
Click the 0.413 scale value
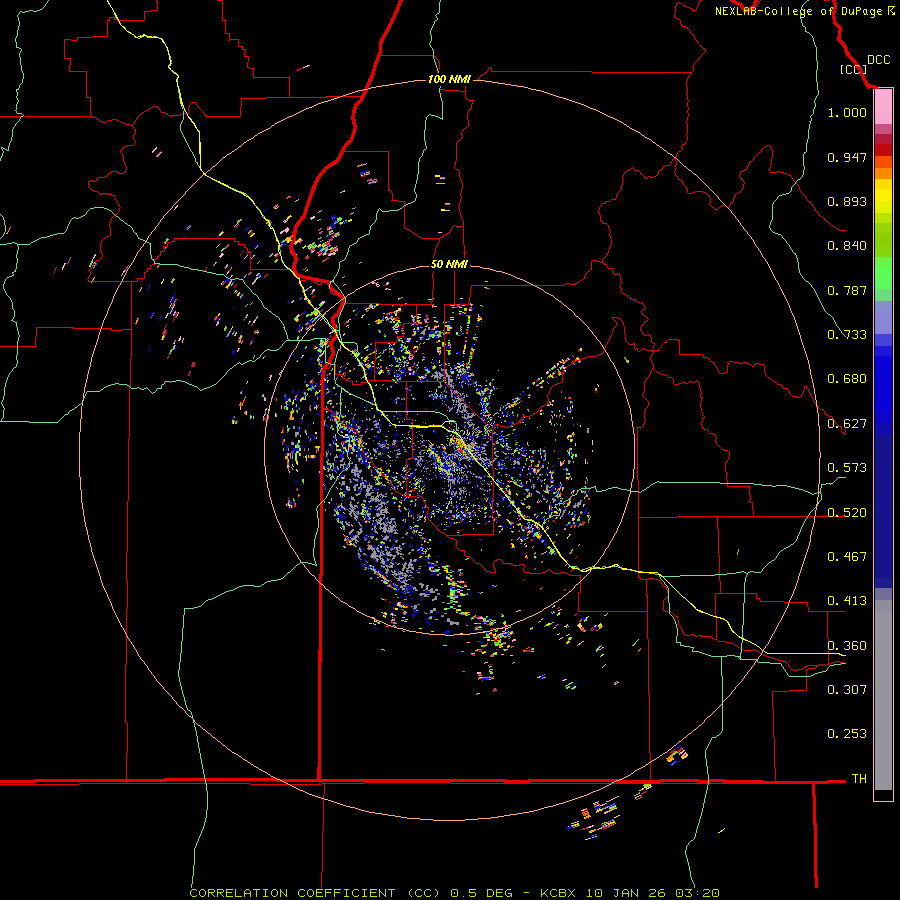coord(847,601)
